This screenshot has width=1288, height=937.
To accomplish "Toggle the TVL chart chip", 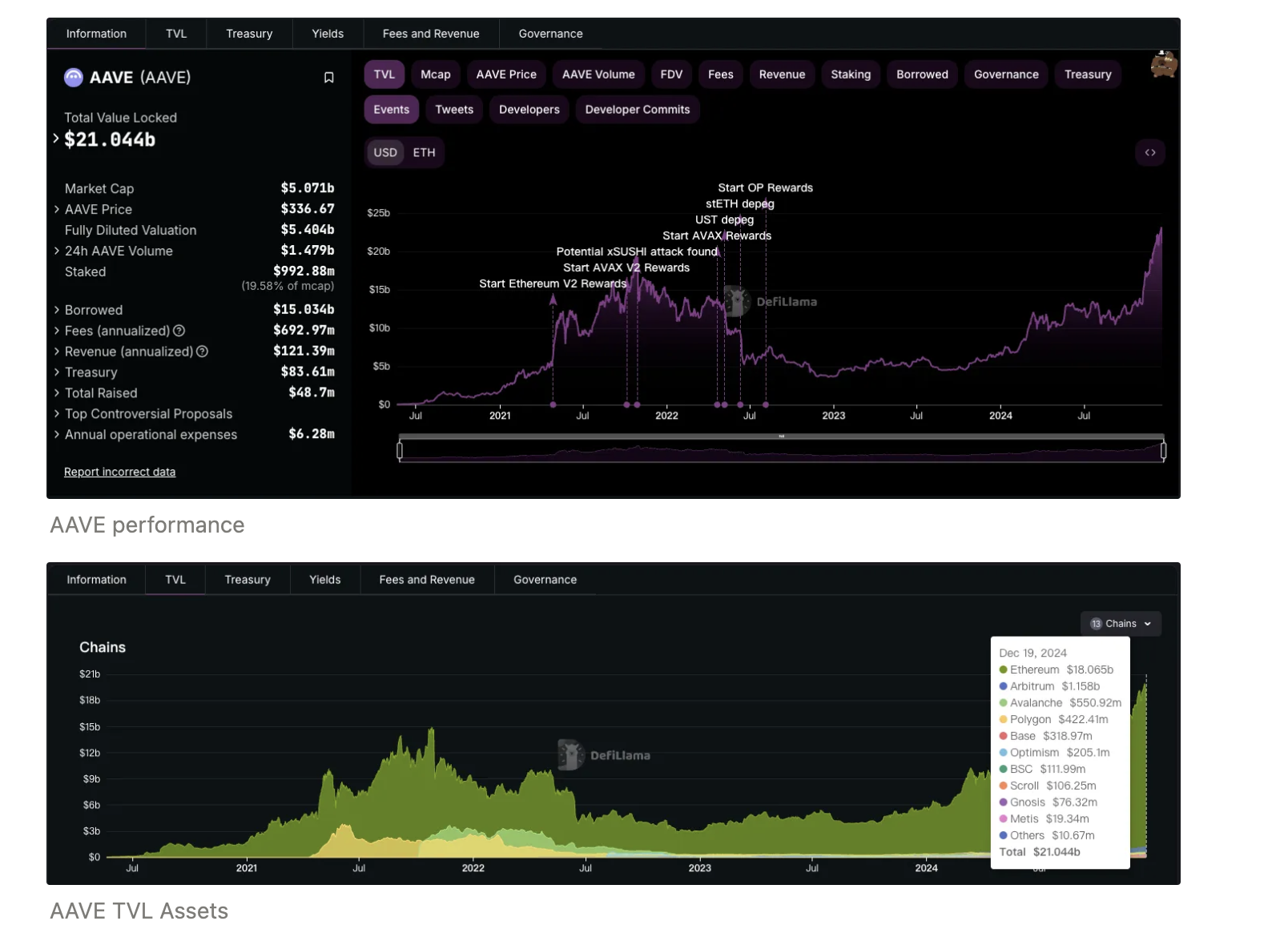I will (384, 74).
